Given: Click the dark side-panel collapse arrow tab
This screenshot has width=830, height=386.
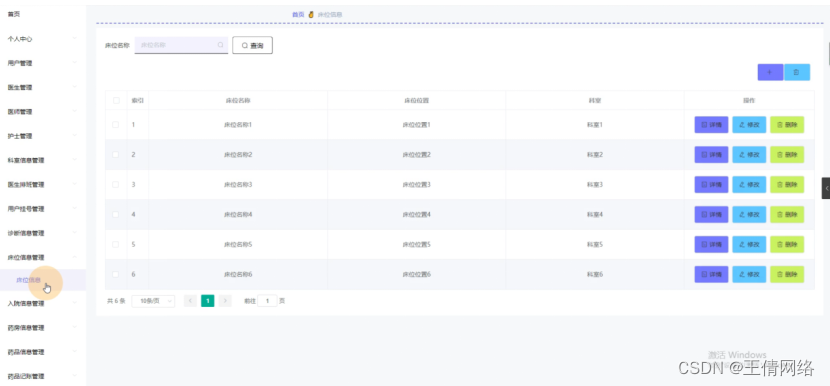Looking at the screenshot, I should 826,188.
